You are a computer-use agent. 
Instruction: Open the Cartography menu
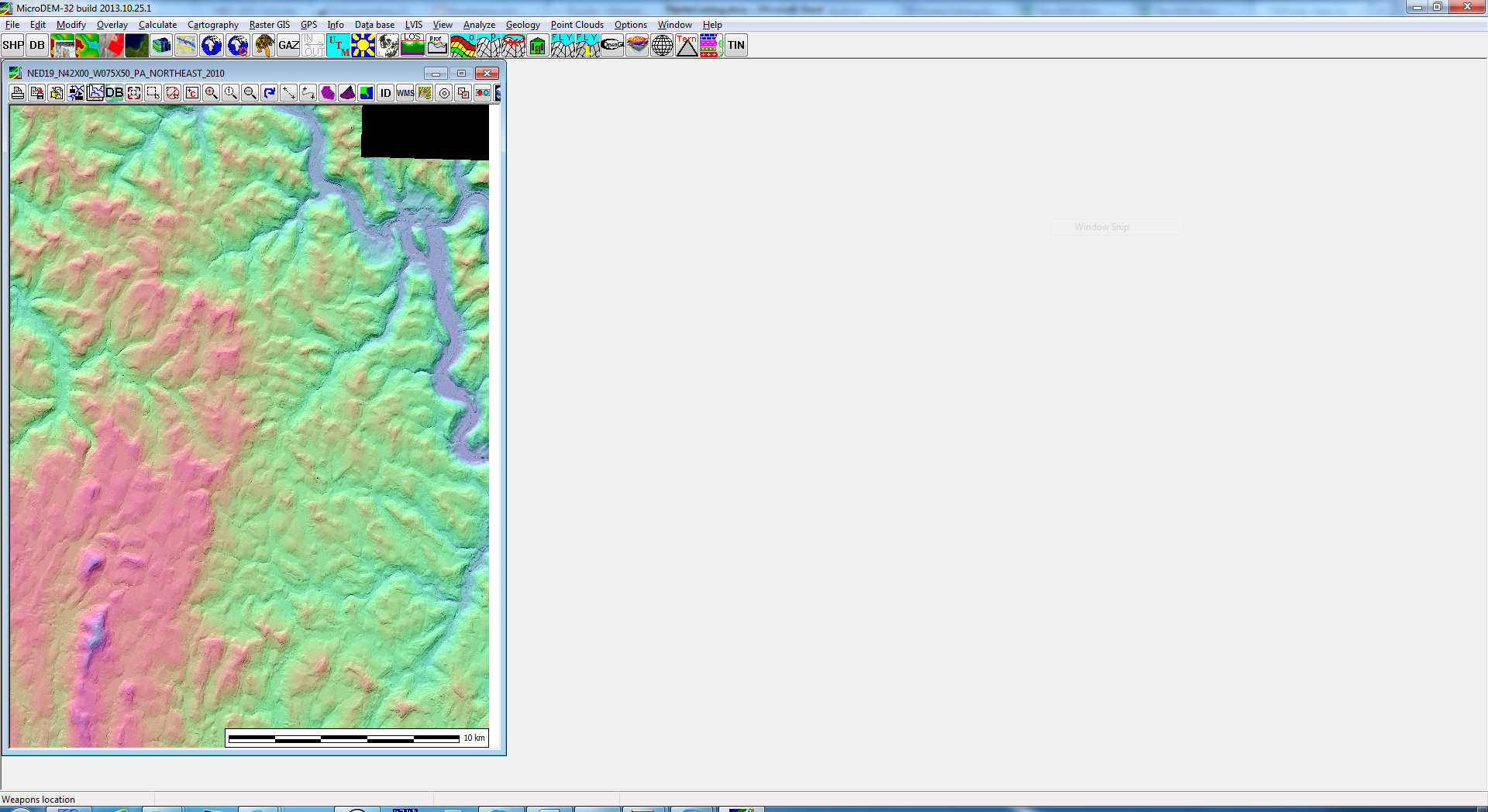(x=212, y=25)
